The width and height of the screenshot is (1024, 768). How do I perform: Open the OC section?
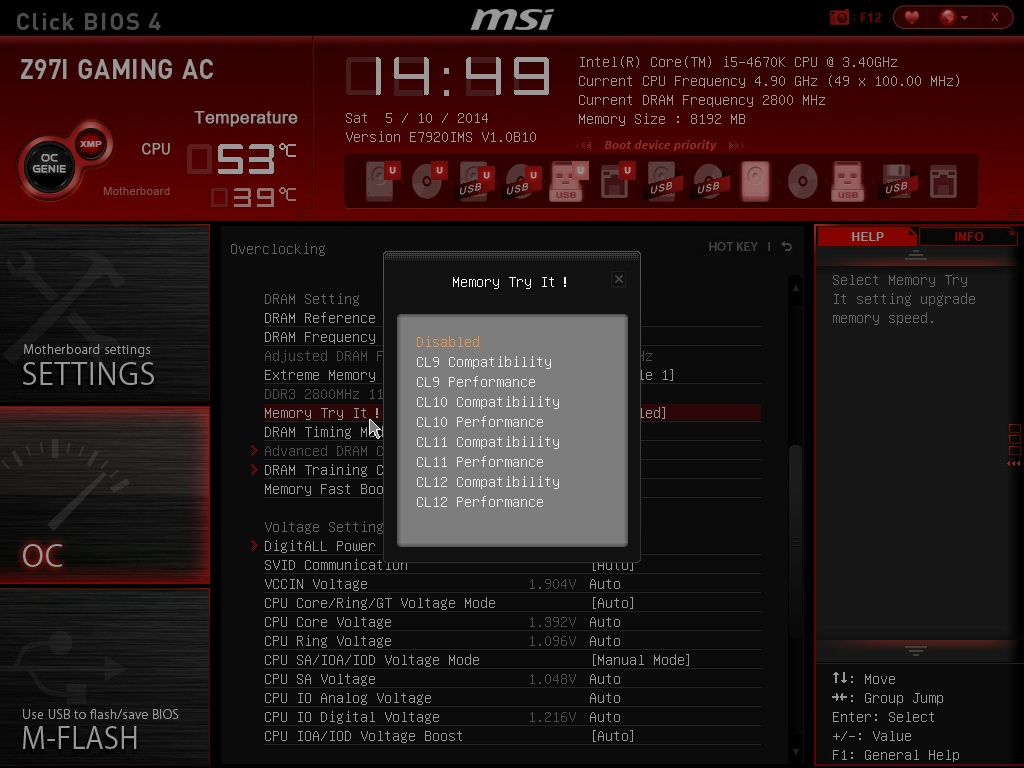click(x=104, y=494)
